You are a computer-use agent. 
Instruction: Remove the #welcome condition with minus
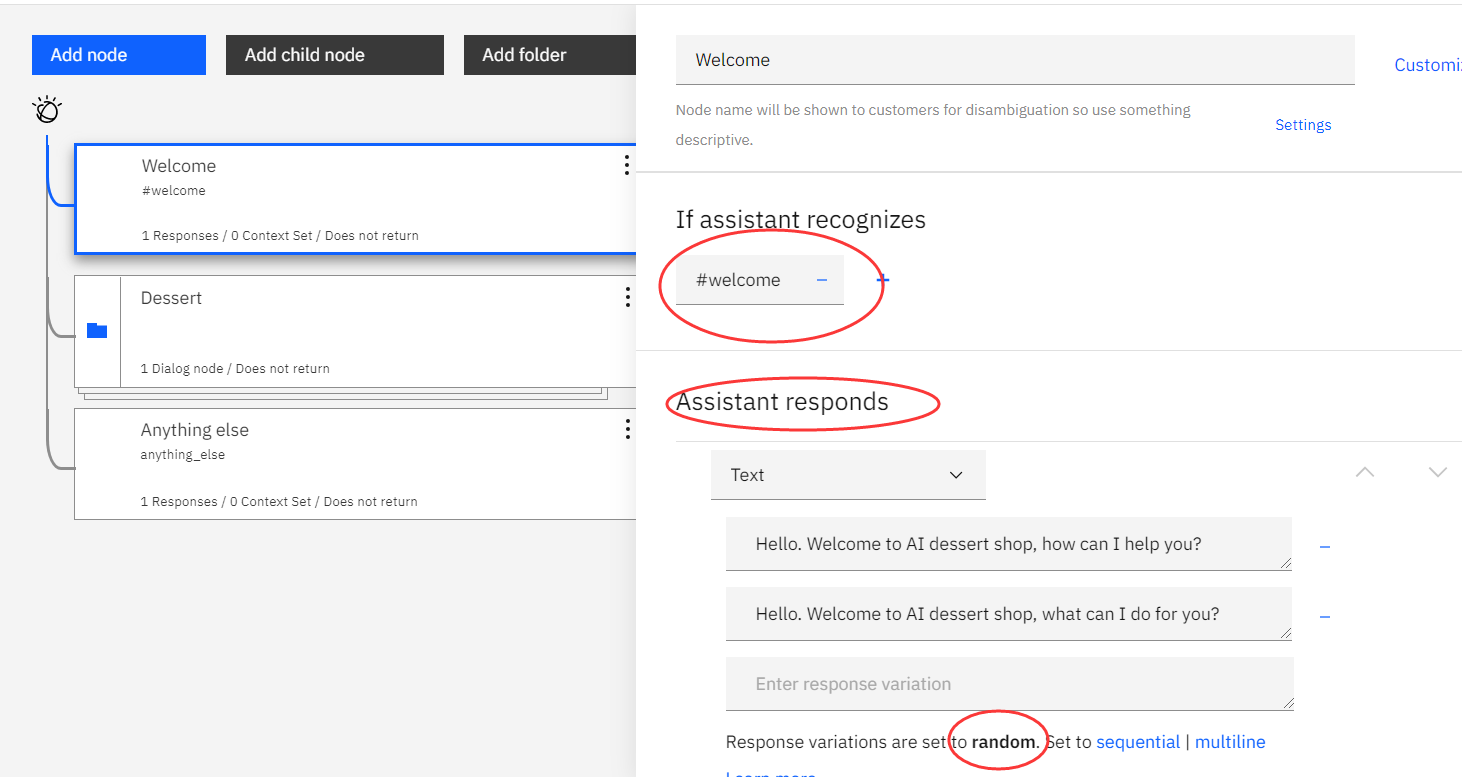pos(822,280)
